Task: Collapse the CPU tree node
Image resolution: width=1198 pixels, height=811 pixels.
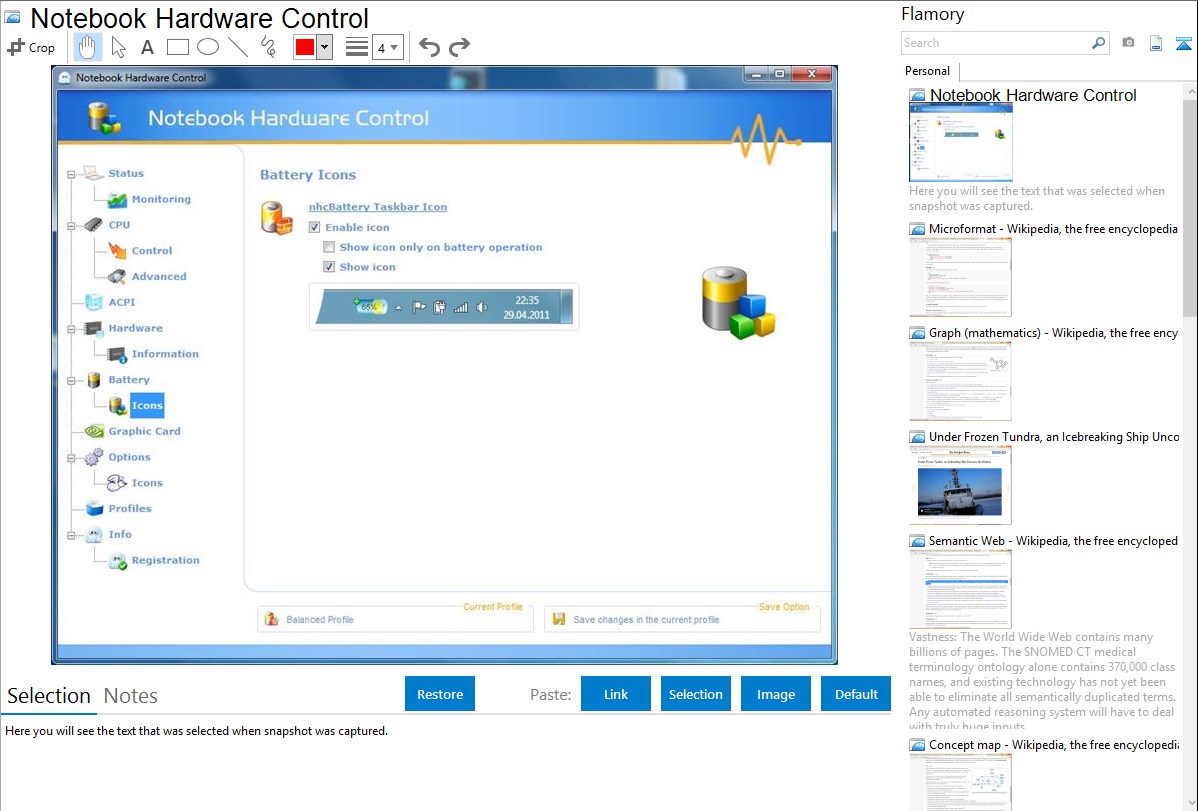Action: click(71, 226)
